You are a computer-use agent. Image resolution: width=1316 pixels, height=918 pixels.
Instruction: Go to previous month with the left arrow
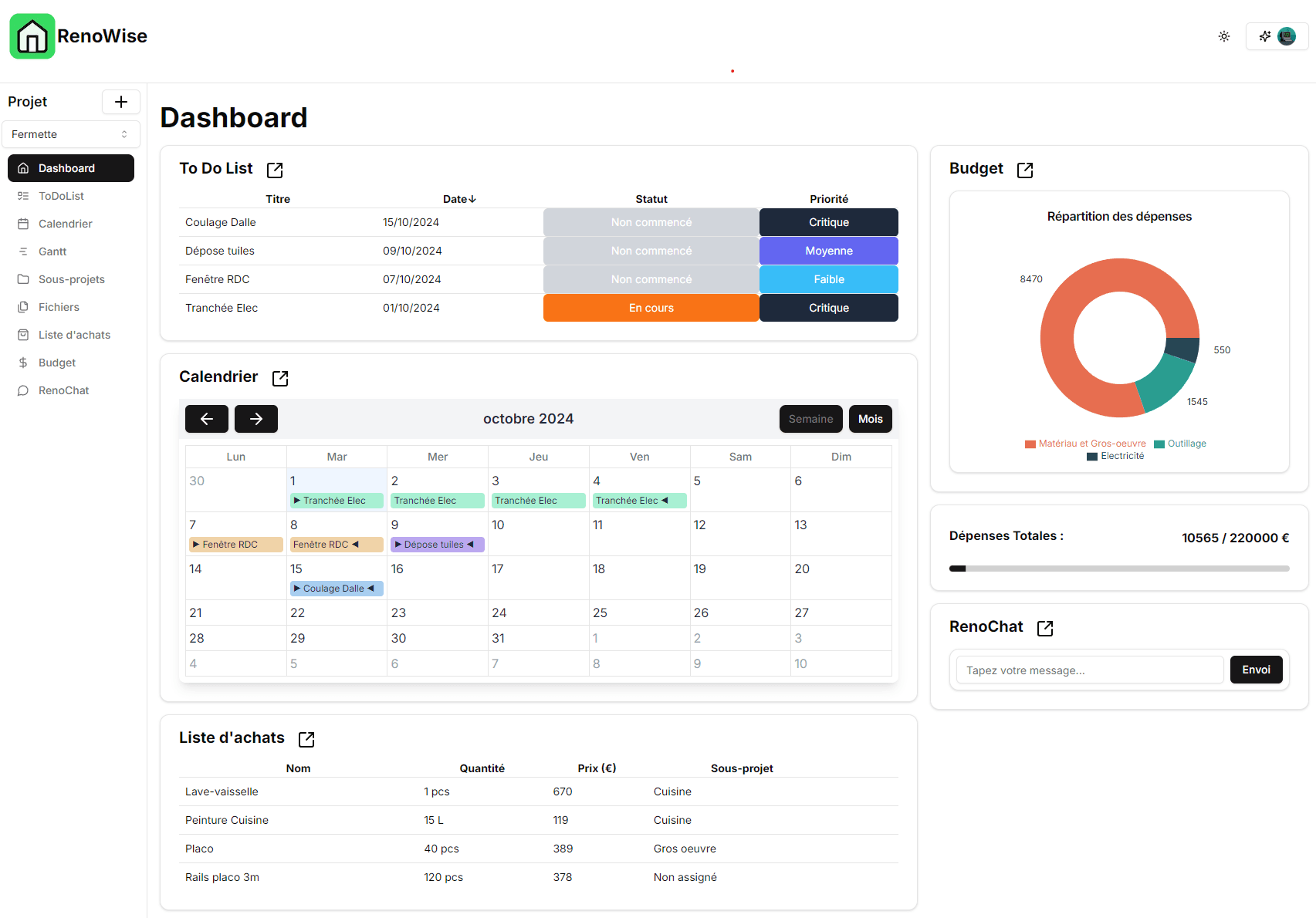pos(206,419)
